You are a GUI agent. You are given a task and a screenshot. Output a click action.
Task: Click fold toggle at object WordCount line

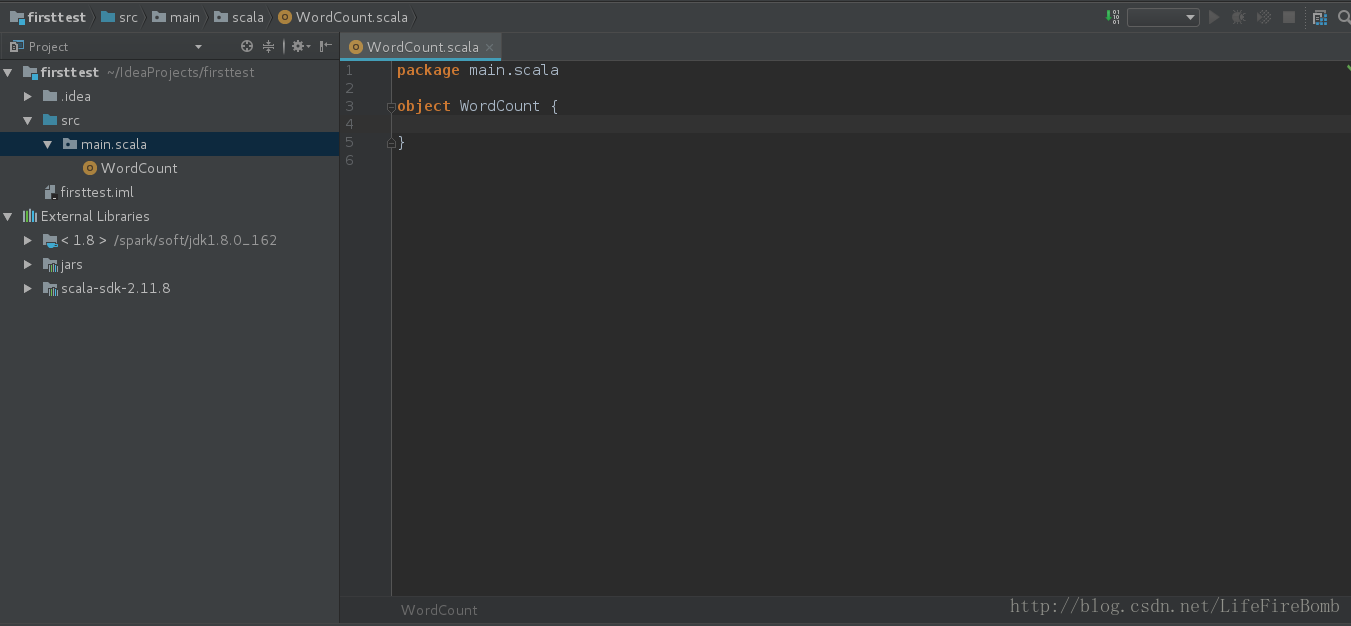point(391,107)
